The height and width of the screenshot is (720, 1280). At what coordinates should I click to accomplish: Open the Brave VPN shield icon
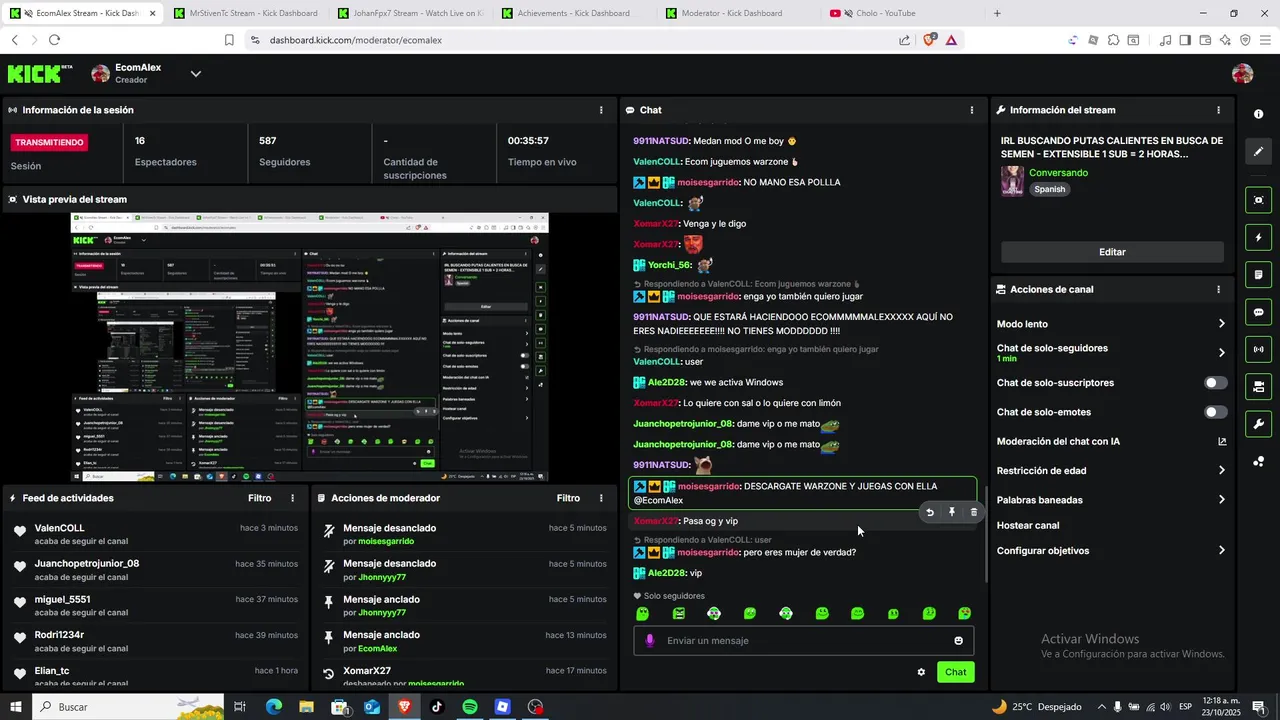coord(1245,40)
